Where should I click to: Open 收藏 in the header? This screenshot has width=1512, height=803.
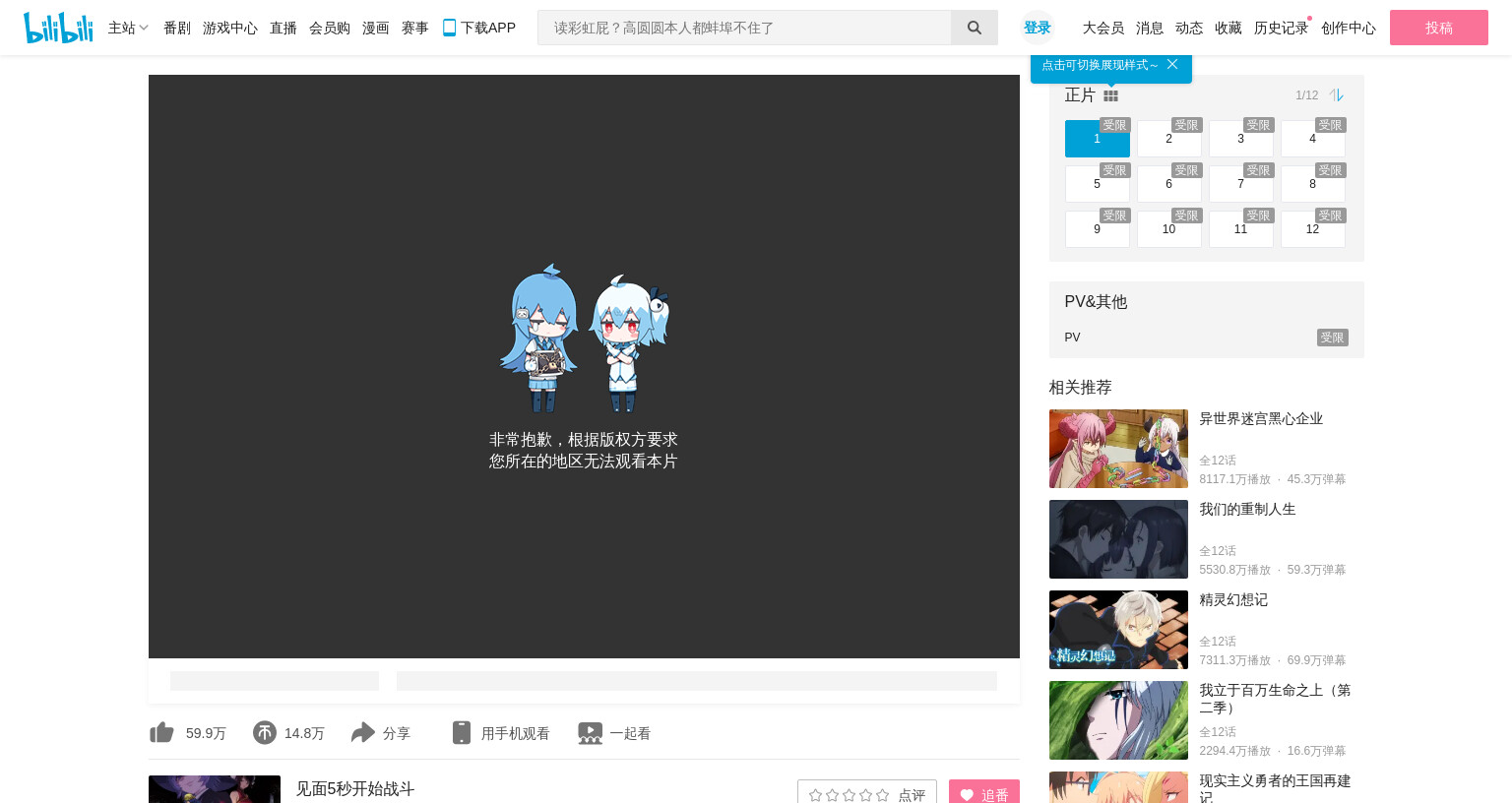1228,28
